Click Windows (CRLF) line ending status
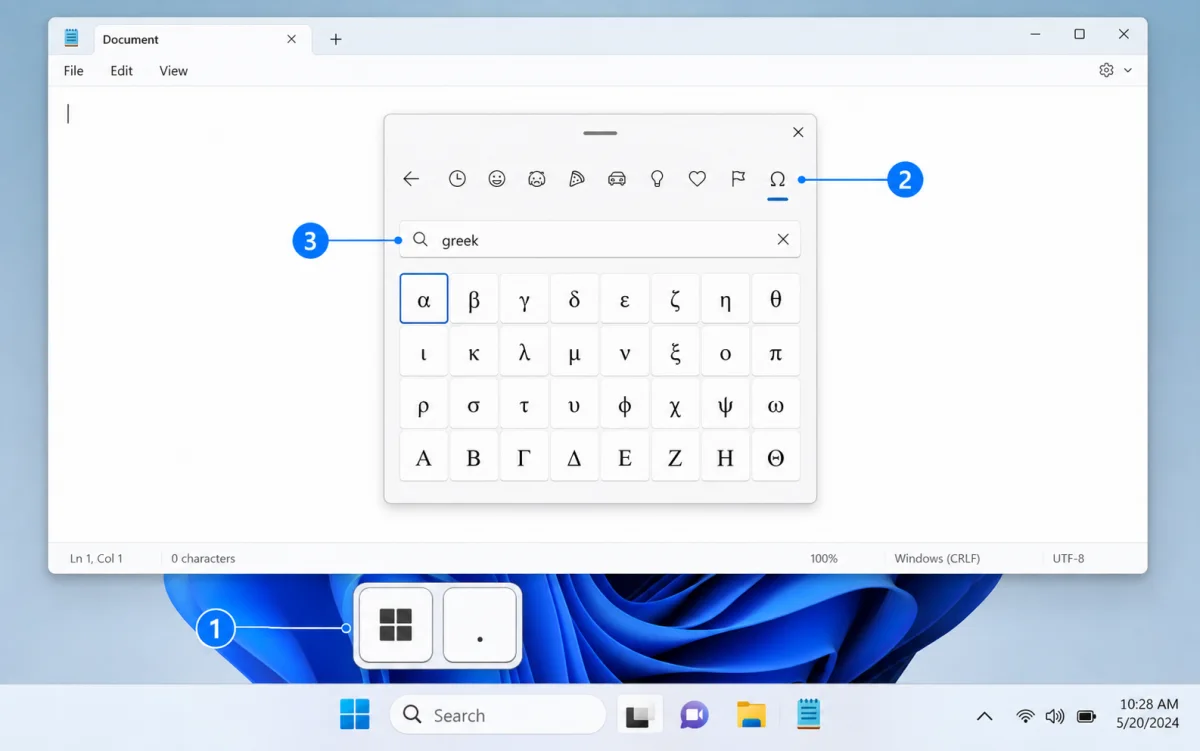Image resolution: width=1200 pixels, height=751 pixels. pos(937,558)
